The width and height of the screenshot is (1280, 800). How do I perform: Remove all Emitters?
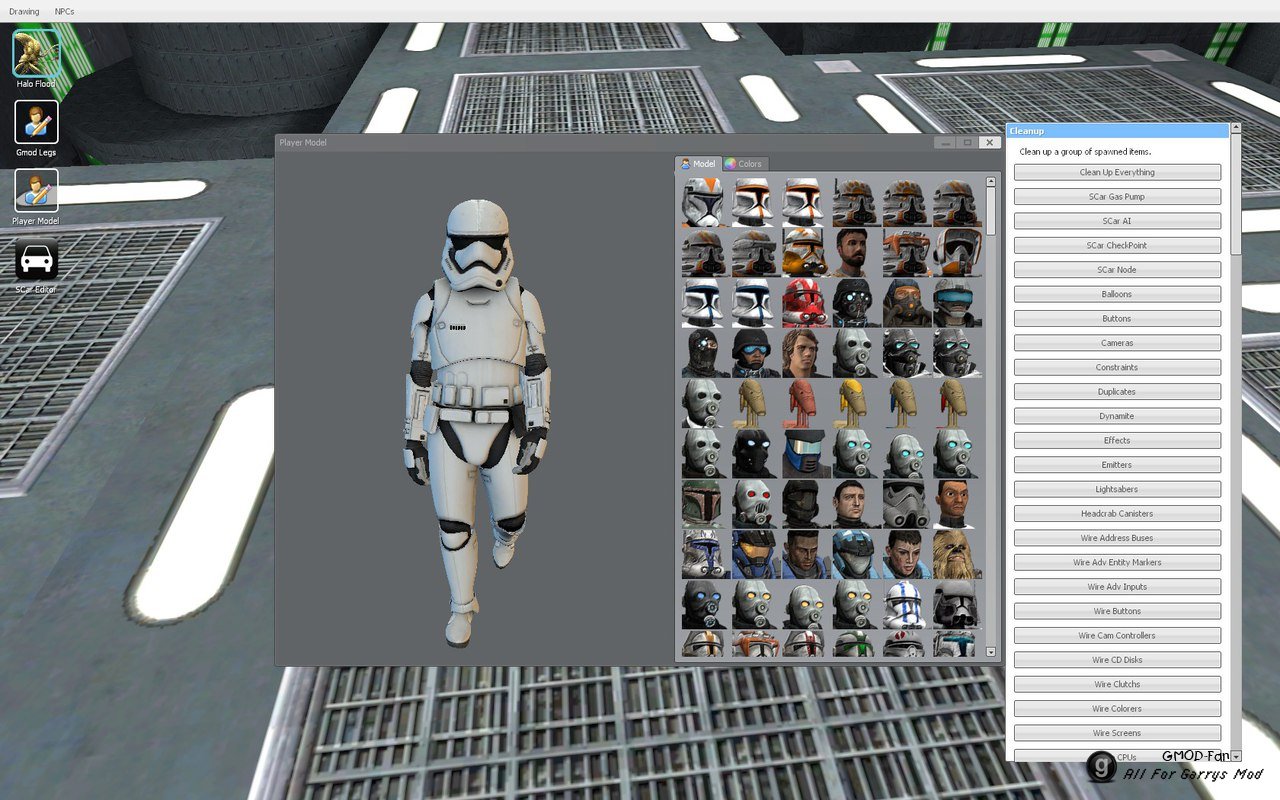pos(1117,465)
